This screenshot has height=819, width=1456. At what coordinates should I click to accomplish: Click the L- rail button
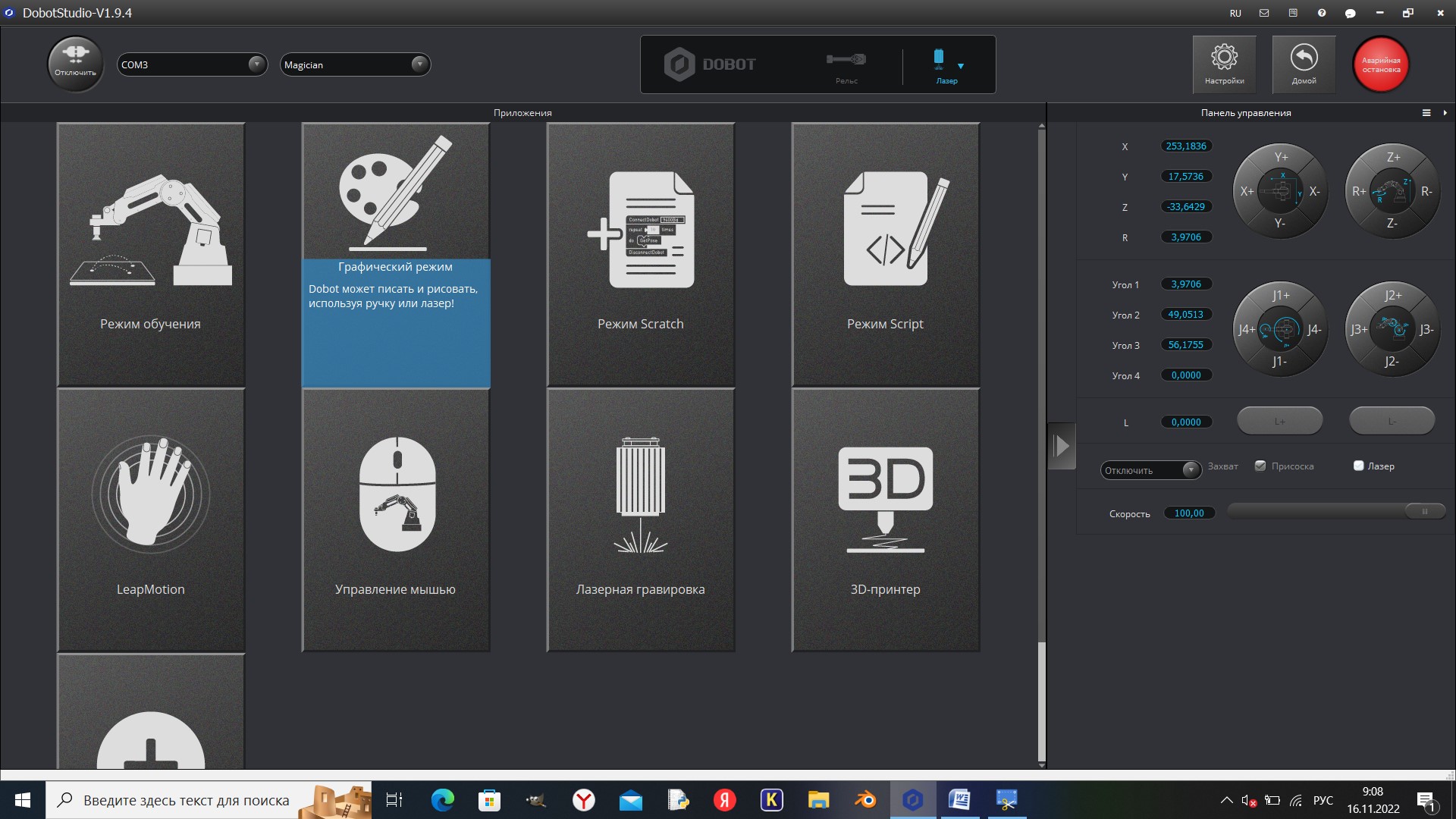point(1392,421)
